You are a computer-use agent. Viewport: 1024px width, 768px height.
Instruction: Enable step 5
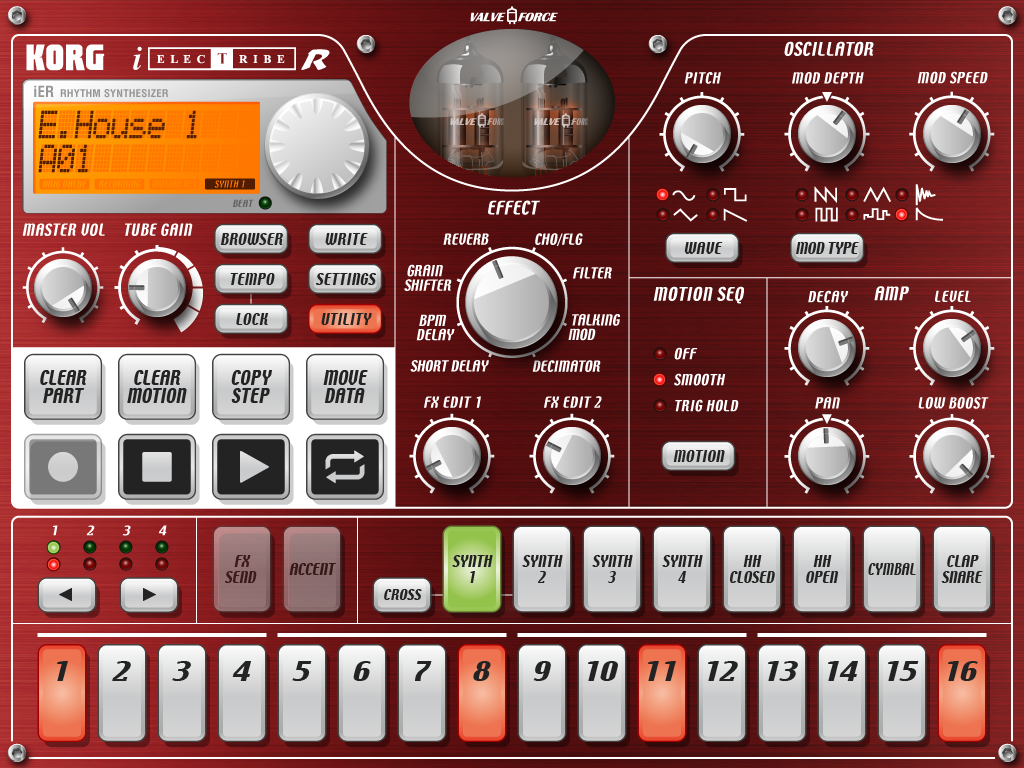302,693
